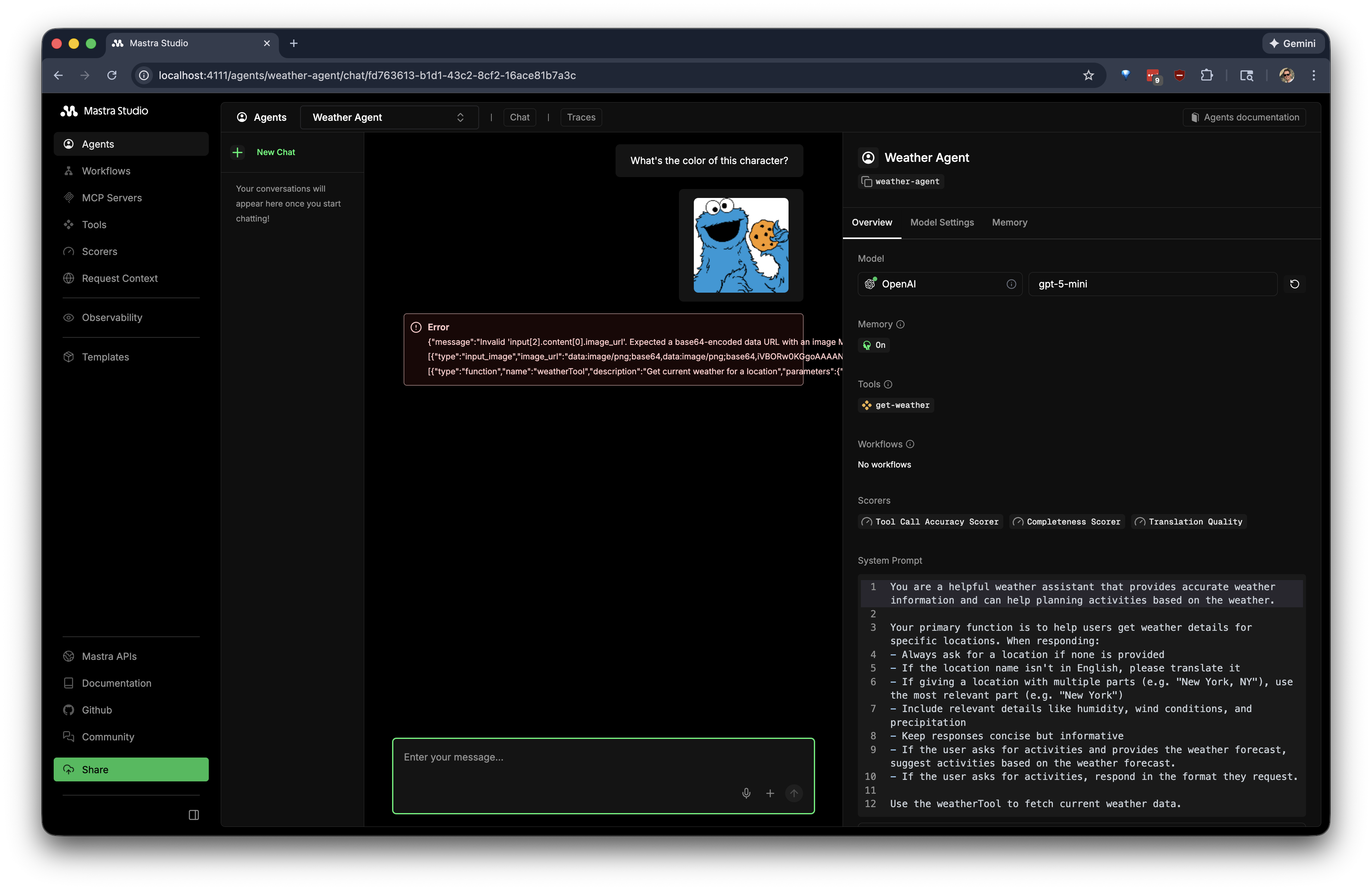Click the send arrow button
The width and height of the screenshot is (1372, 891).
click(x=794, y=793)
